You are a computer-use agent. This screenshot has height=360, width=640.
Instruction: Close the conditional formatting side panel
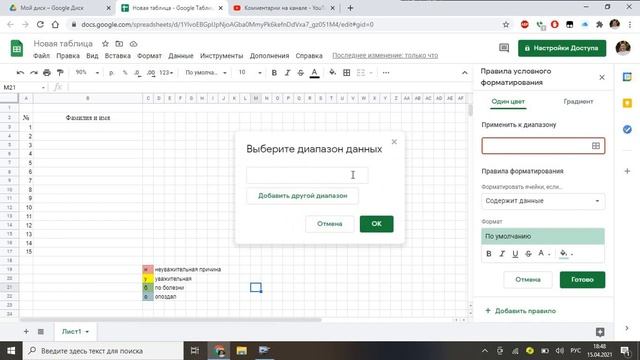(x=602, y=77)
